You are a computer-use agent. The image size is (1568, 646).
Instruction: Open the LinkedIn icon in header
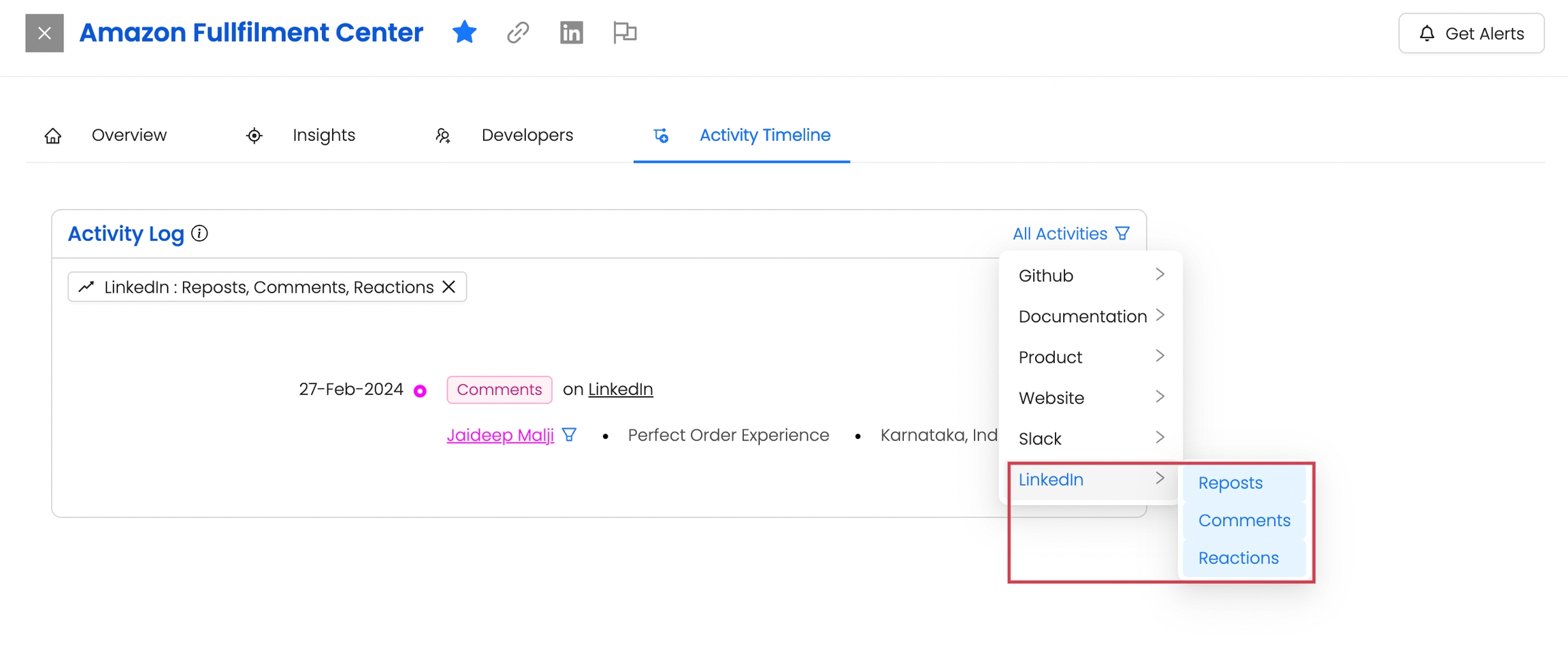pyautogui.click(x=571, y=33)
